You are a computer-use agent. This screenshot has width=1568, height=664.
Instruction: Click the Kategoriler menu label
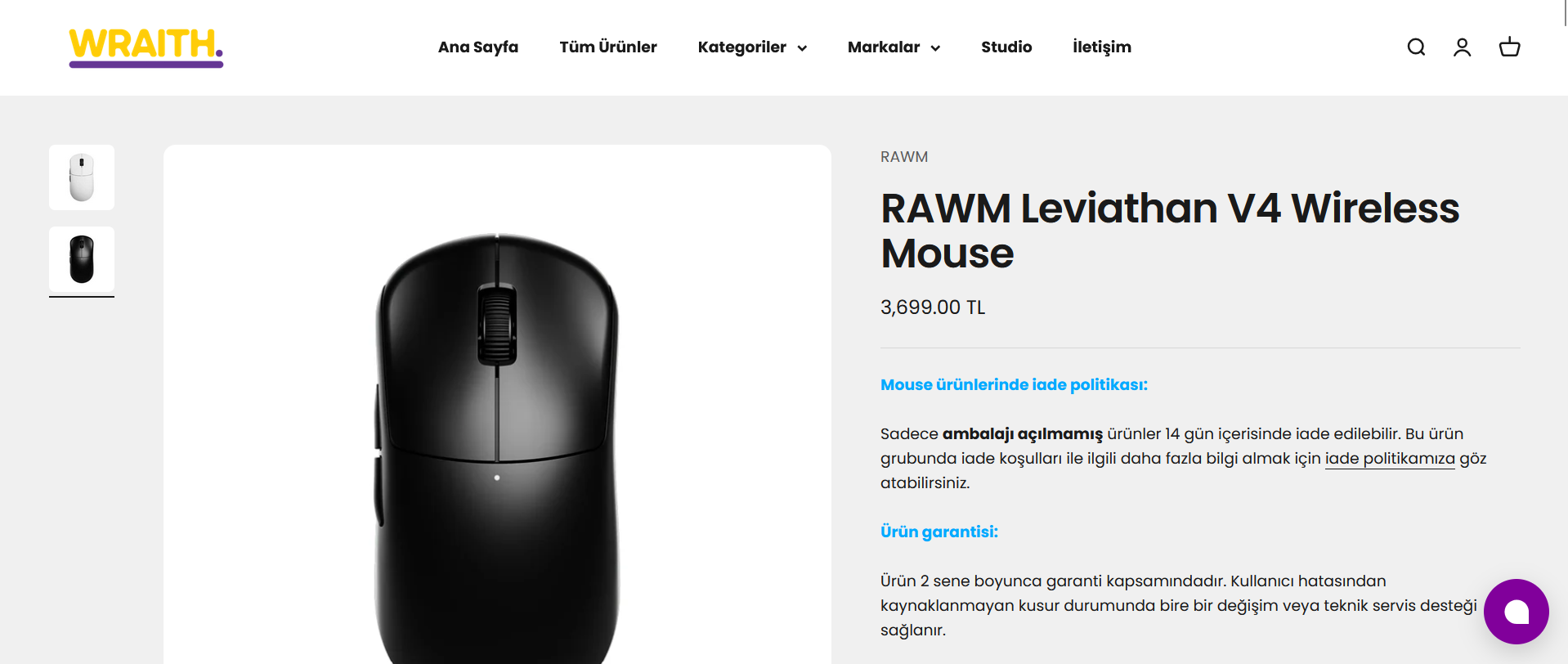click(x=742, y=47)
